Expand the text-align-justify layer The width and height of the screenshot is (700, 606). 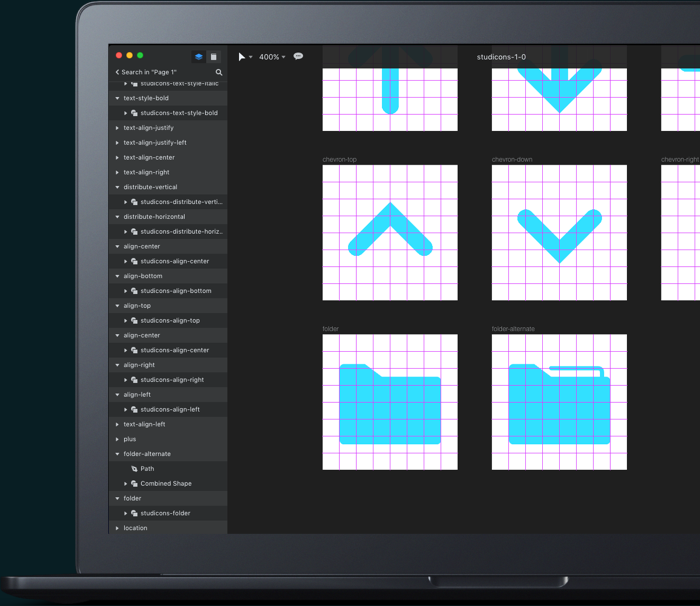(x=117, y=128)
